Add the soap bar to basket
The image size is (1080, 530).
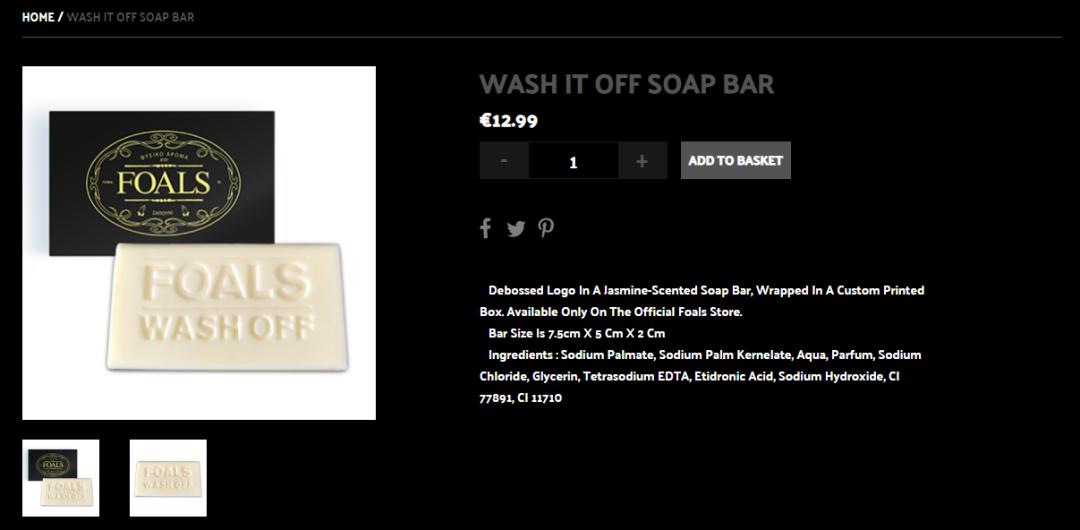736,161
